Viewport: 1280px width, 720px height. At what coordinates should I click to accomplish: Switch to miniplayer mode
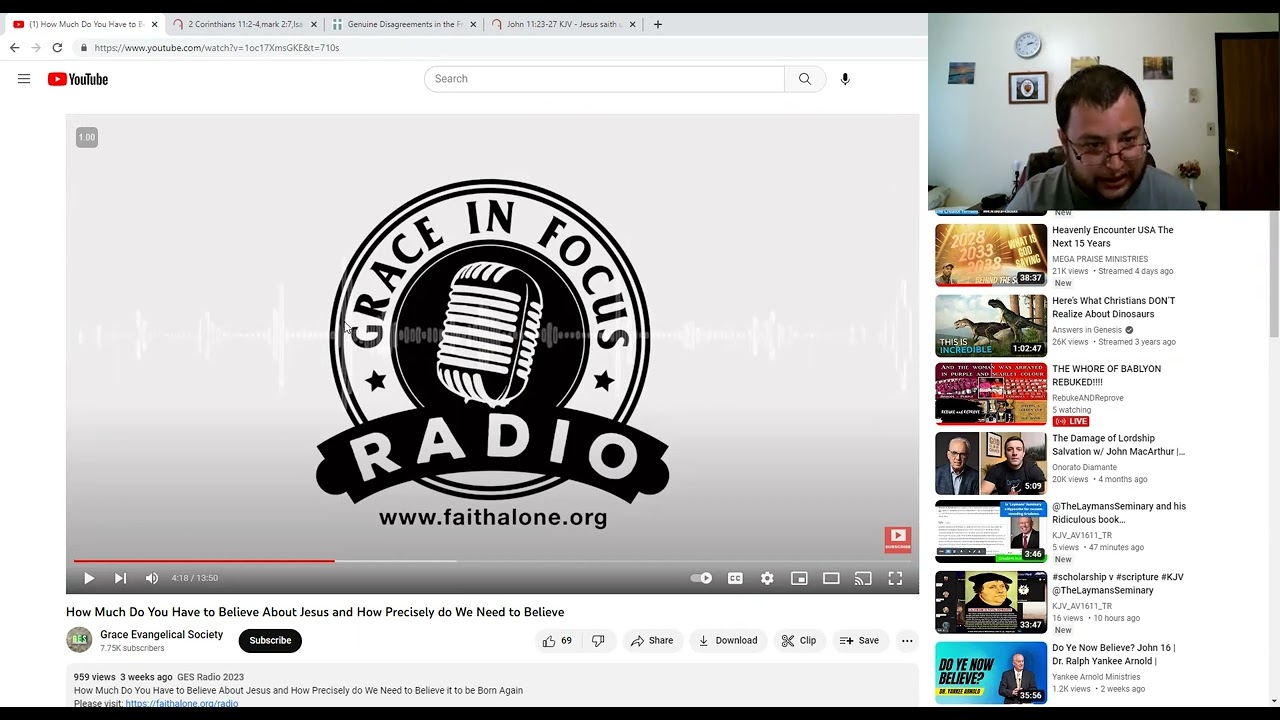799,578
